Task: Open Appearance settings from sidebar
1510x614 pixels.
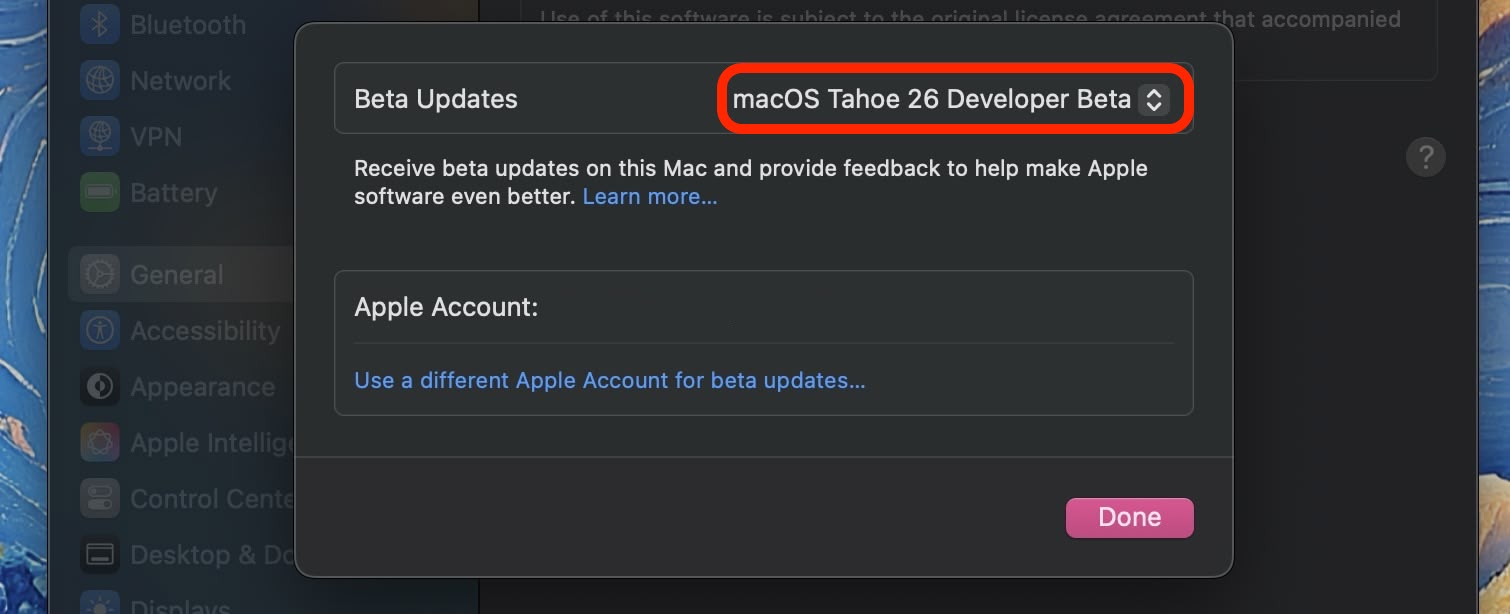Action: pyautogui.click(x=203, y=387)
